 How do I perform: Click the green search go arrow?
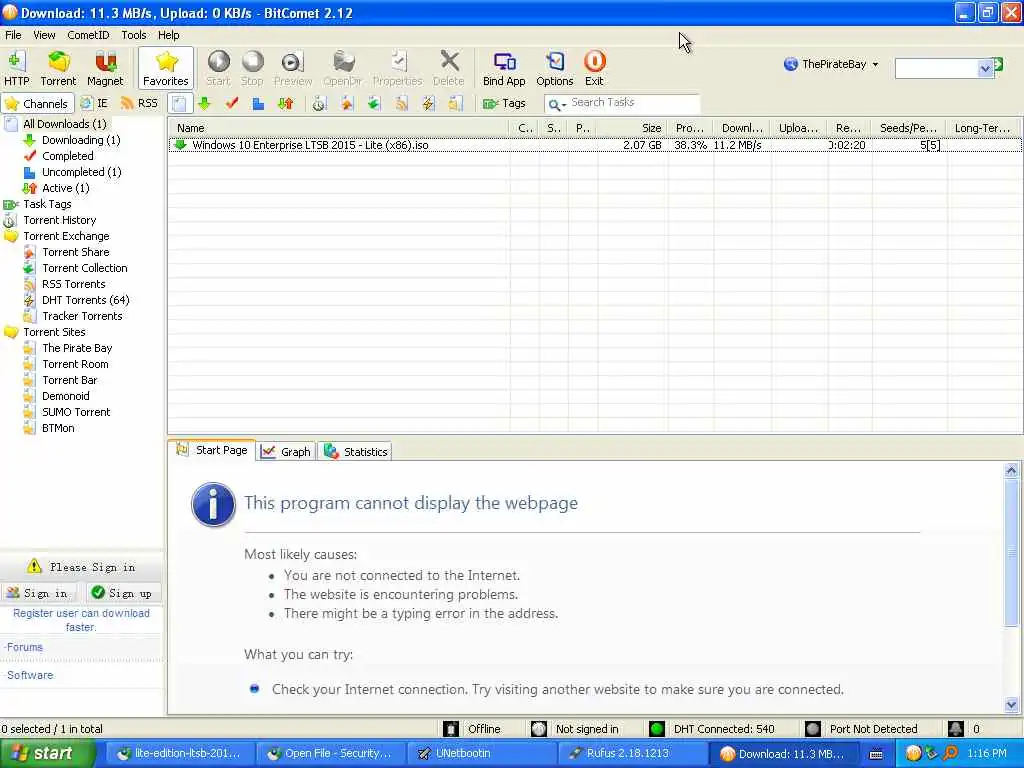(x=999, y=65)
